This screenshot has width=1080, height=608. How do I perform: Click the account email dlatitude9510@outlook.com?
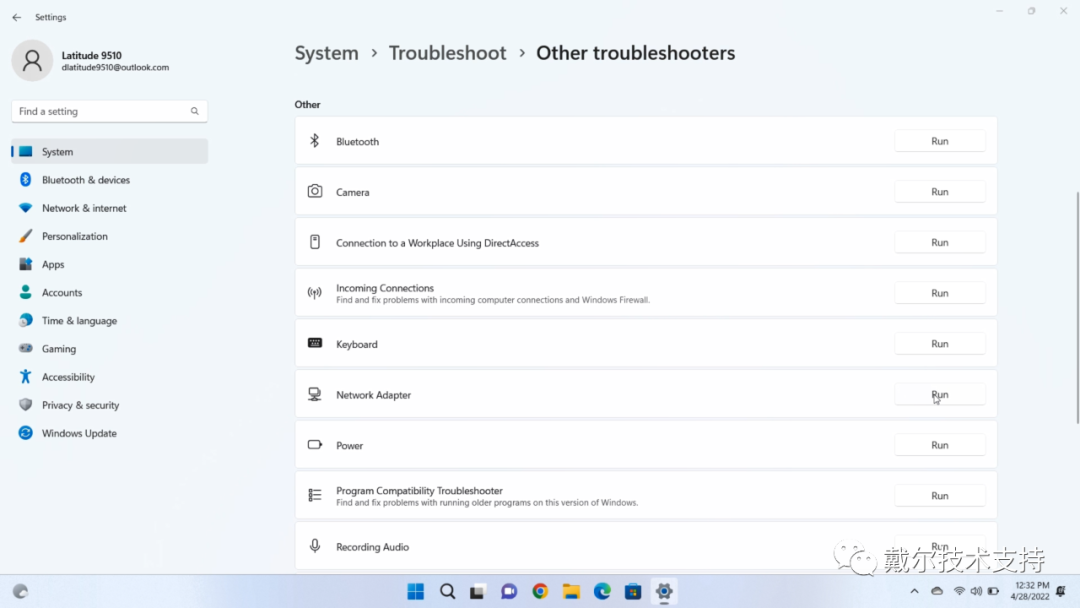click(115, 67)
